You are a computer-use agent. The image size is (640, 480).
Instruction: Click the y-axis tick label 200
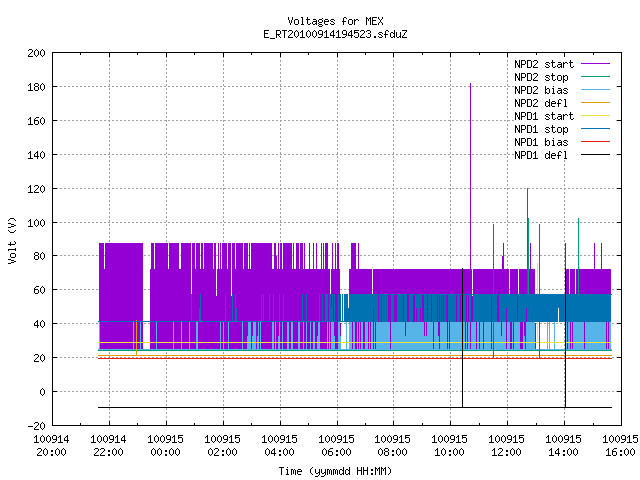tap(36, 53)
